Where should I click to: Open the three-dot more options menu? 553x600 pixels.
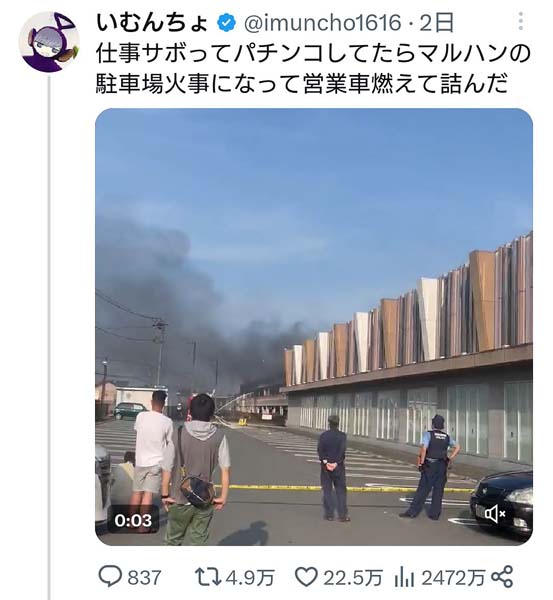(520, 21)
